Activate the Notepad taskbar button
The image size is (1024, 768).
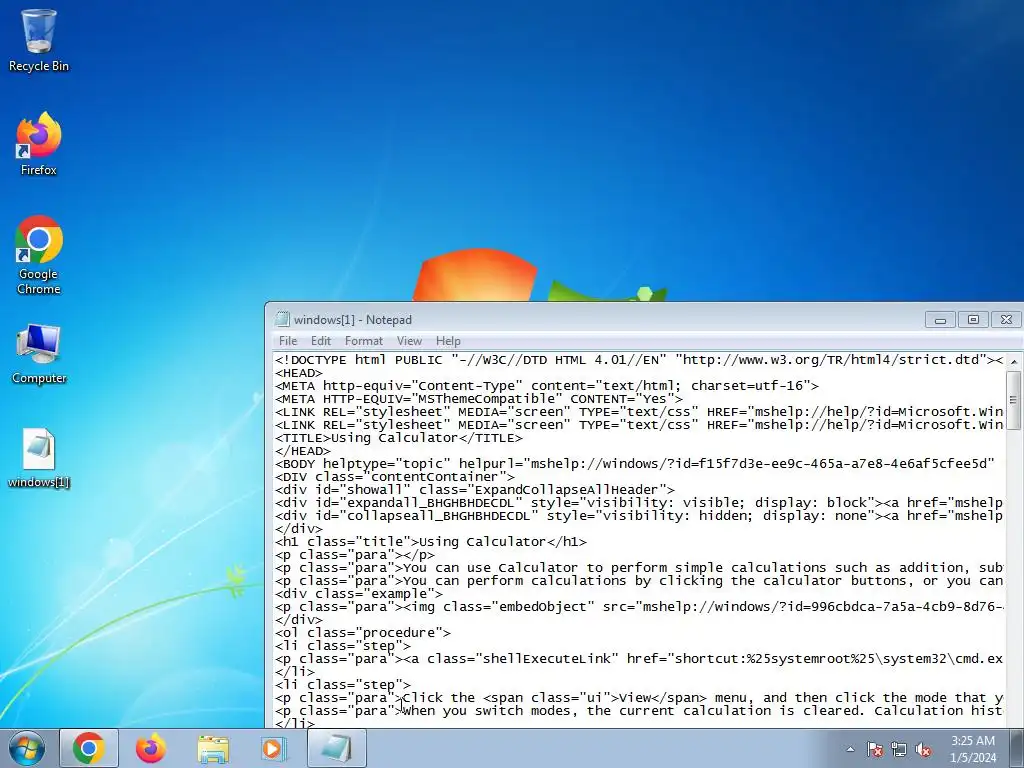336,748
